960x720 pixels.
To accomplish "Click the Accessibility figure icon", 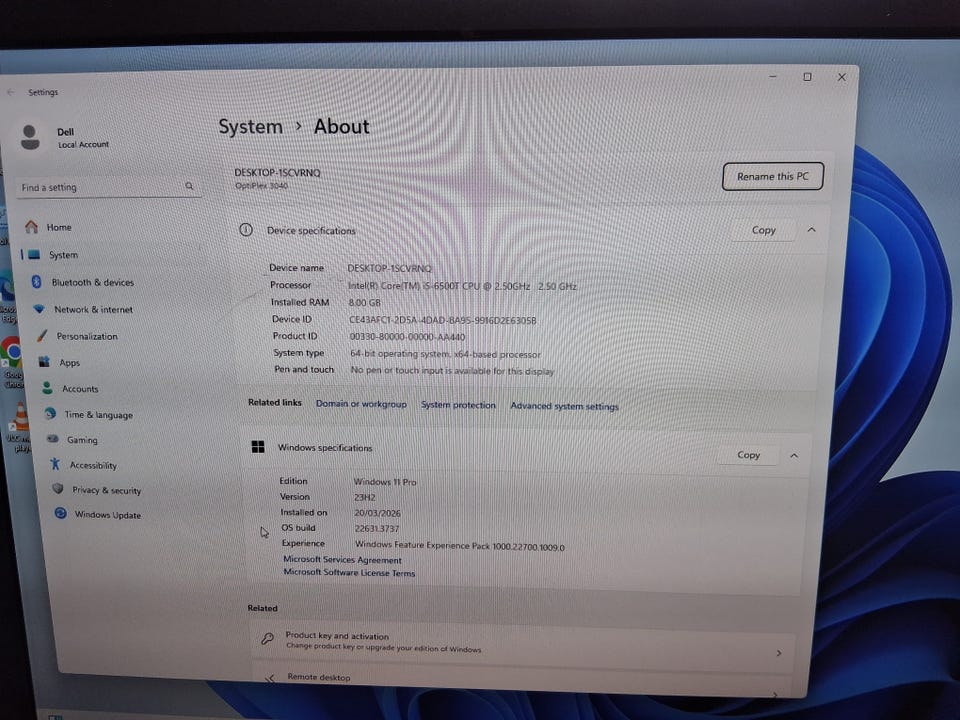I will click(x=55, y=464).
